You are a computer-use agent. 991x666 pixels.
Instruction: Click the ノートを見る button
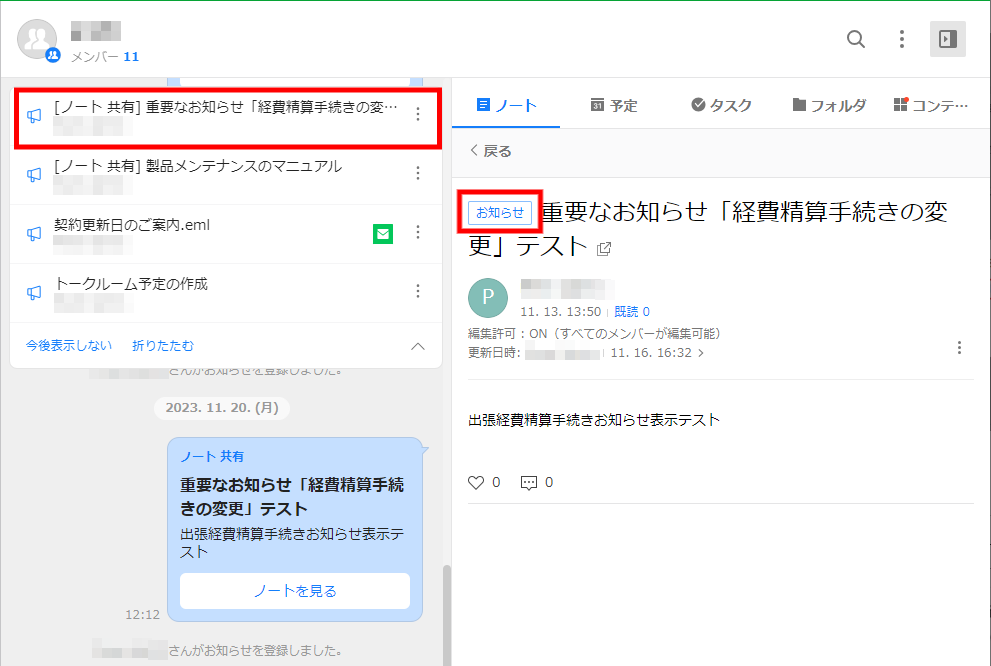295,591
